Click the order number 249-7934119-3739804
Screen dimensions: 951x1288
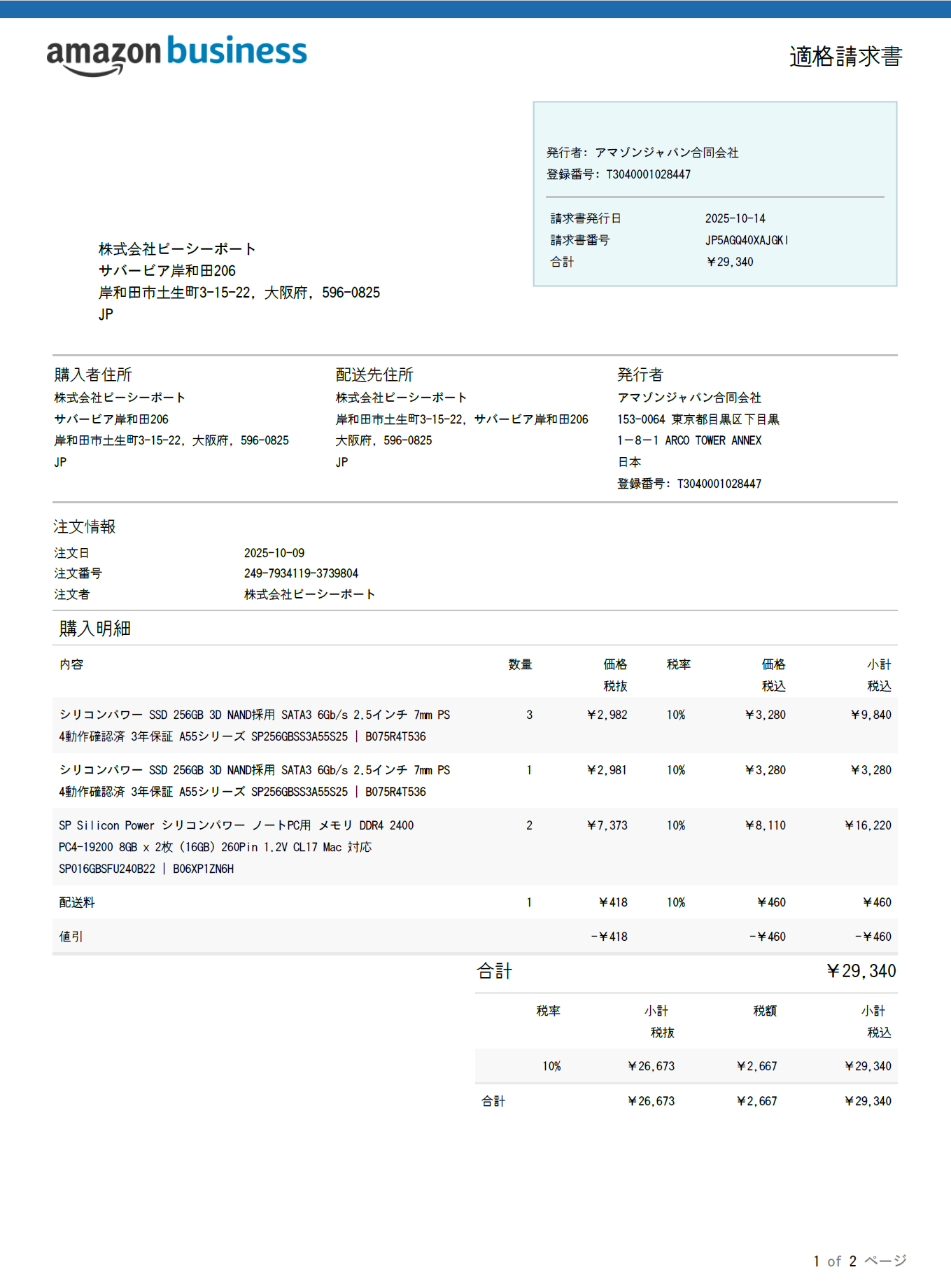[x=301, y=573]
